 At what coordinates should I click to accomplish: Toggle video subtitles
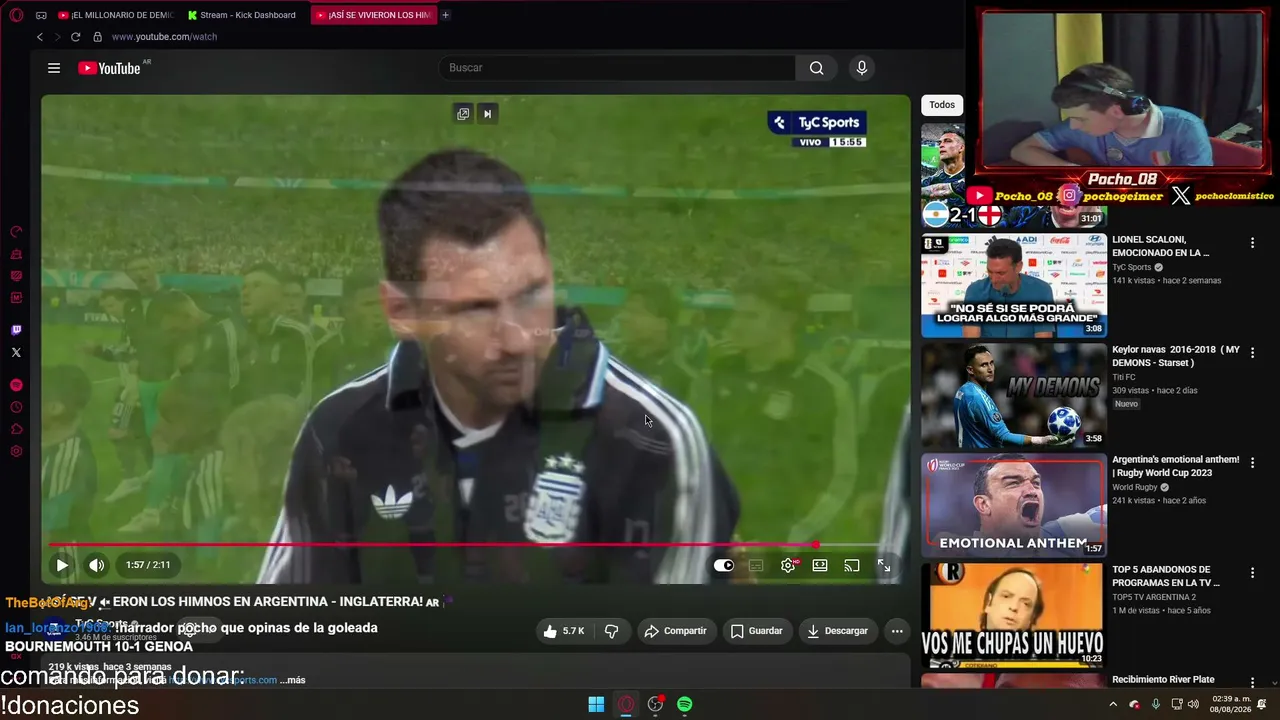coord(756,565)
